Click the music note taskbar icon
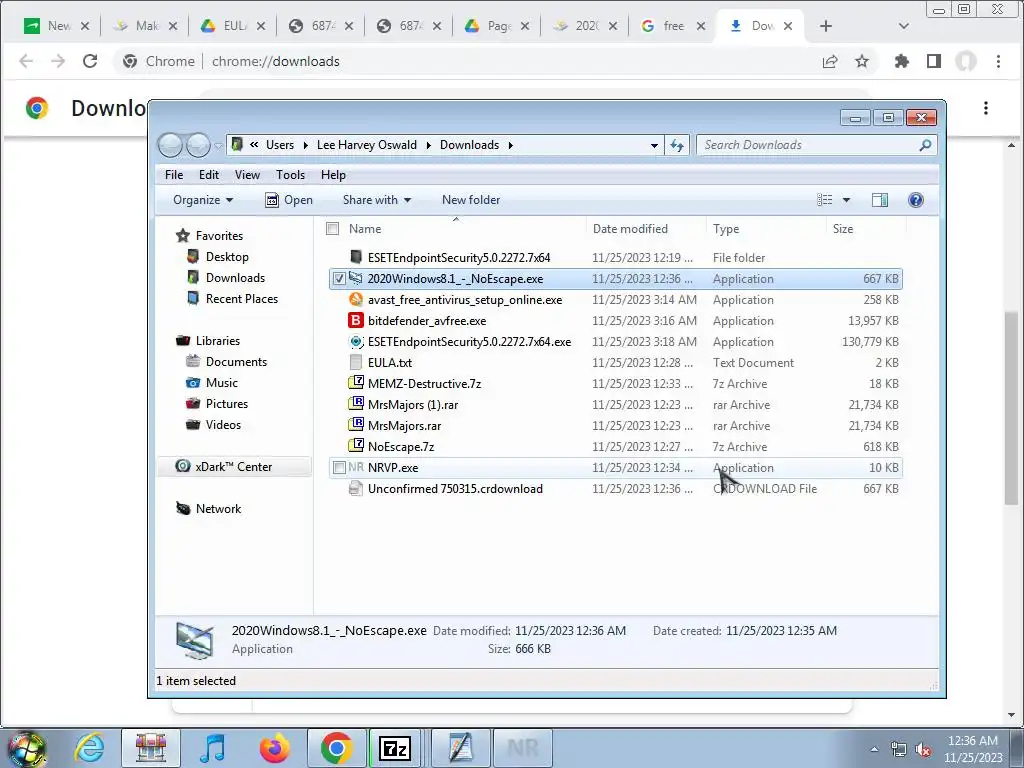Viewport: 1024px width, 768px height. click(213, 748)
